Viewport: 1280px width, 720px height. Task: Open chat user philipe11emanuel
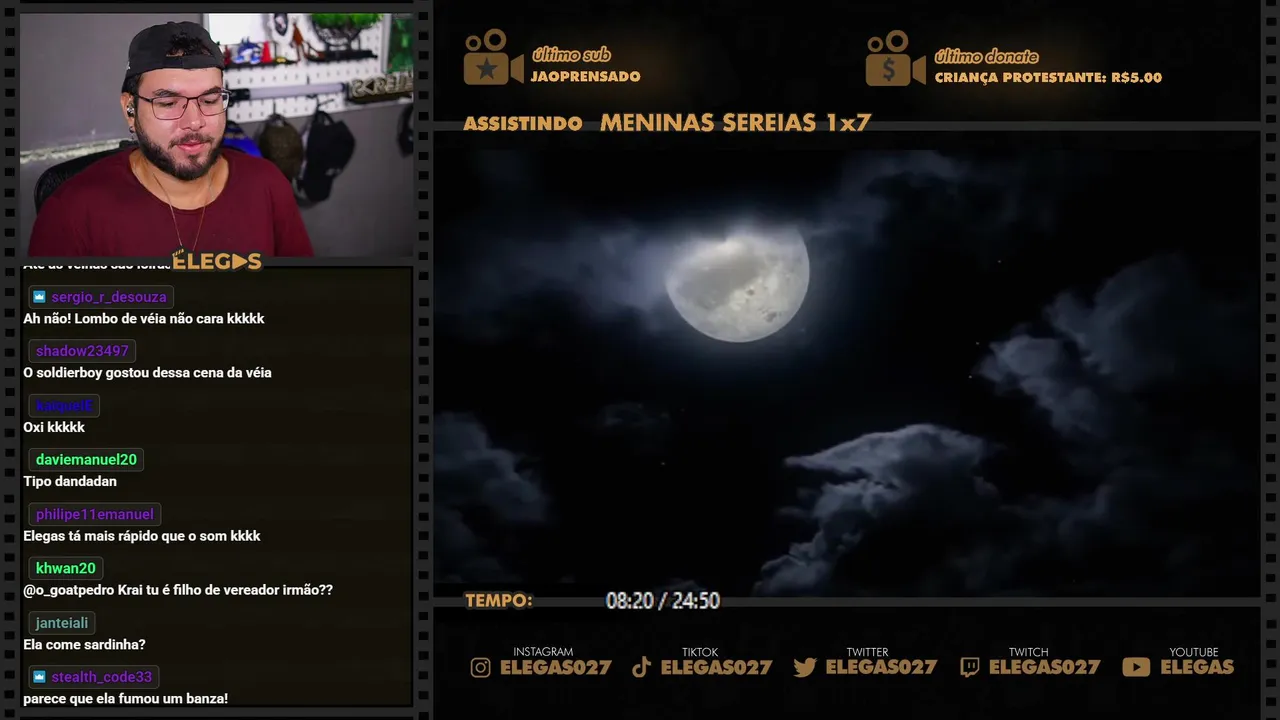95,514
